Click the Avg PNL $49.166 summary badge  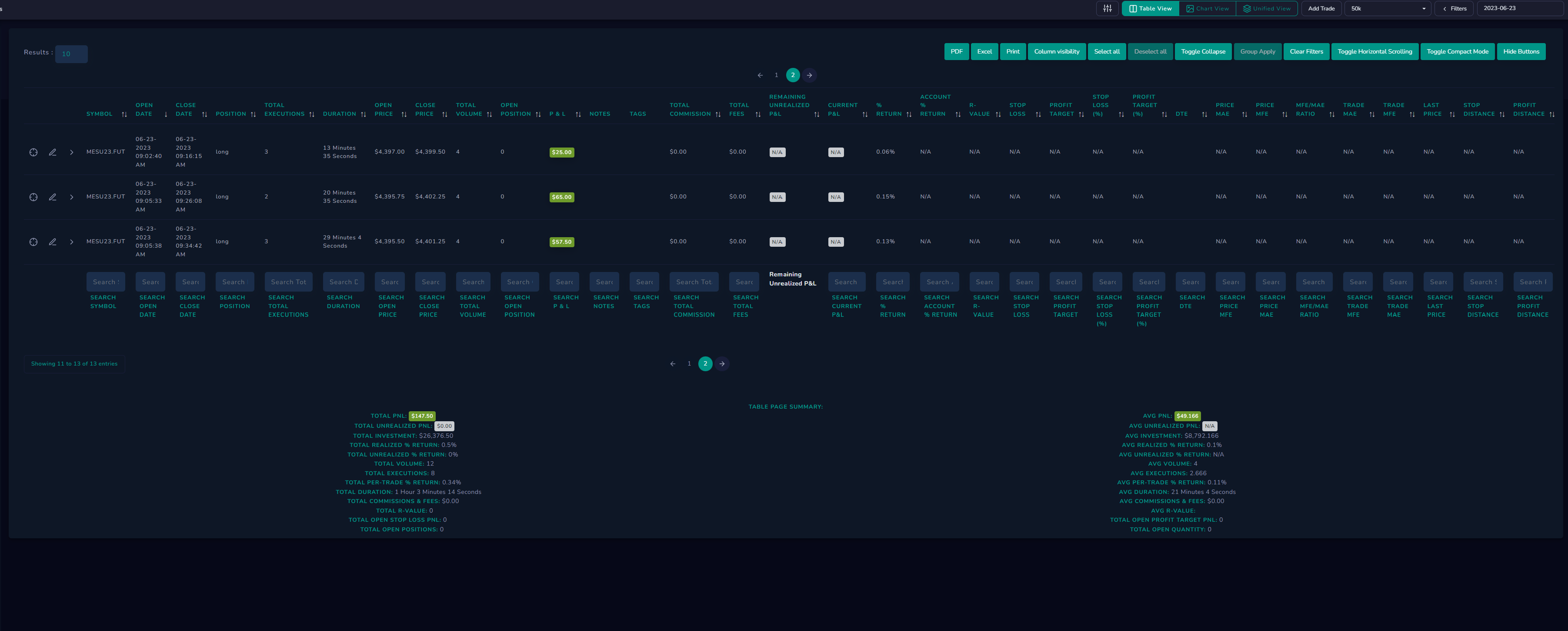coord(1188,416)
